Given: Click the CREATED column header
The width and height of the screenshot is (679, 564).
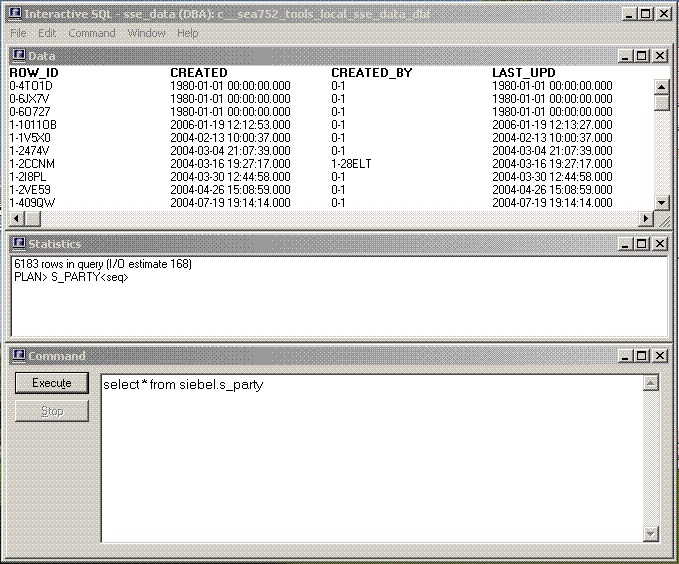Looking at the screenshot, I should pyautogui.click(x=198, y=72).
